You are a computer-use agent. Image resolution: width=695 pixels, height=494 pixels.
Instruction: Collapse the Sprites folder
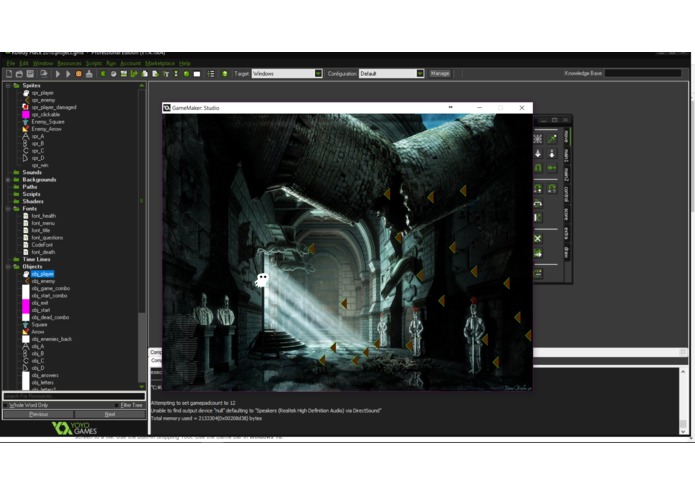click(x=8, y=86)
